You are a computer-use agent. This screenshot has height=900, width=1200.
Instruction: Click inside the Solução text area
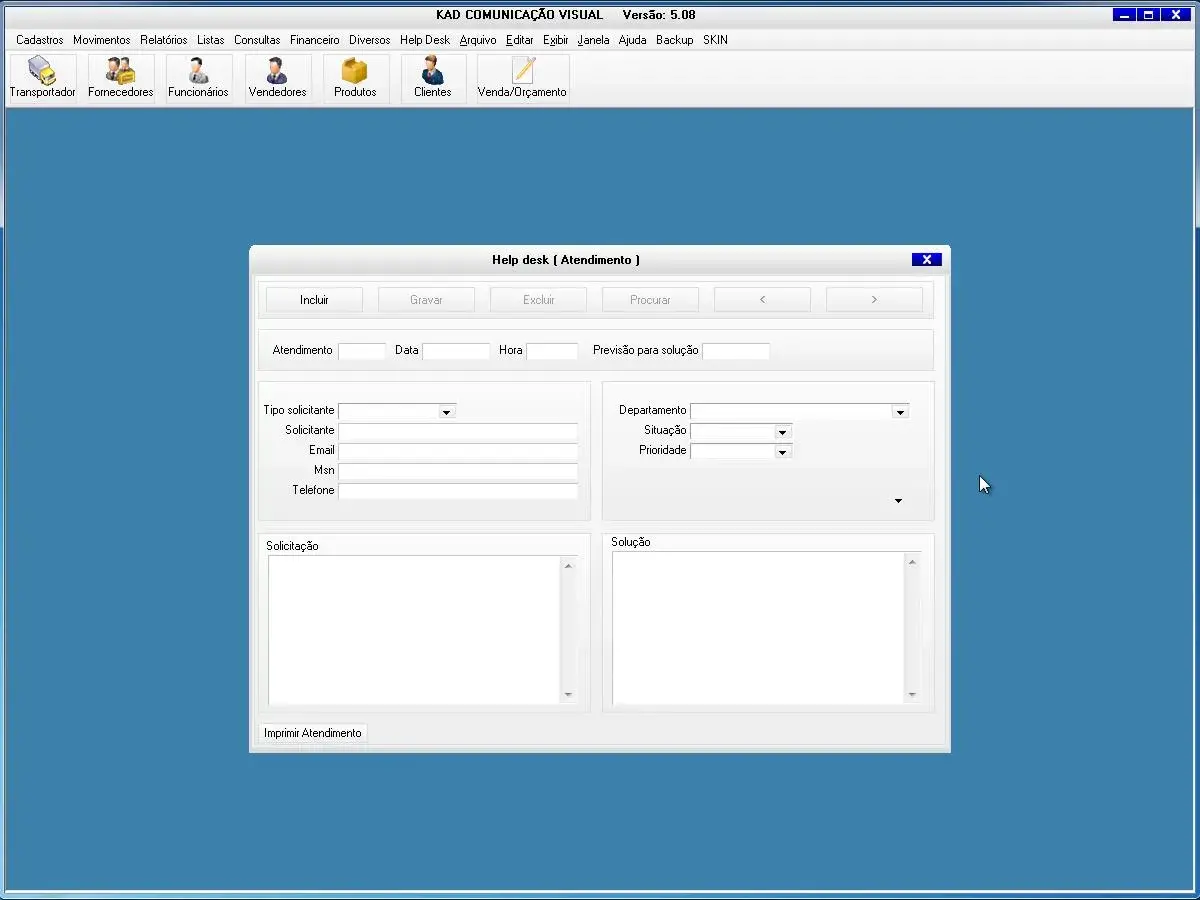[x=758, y=627]
